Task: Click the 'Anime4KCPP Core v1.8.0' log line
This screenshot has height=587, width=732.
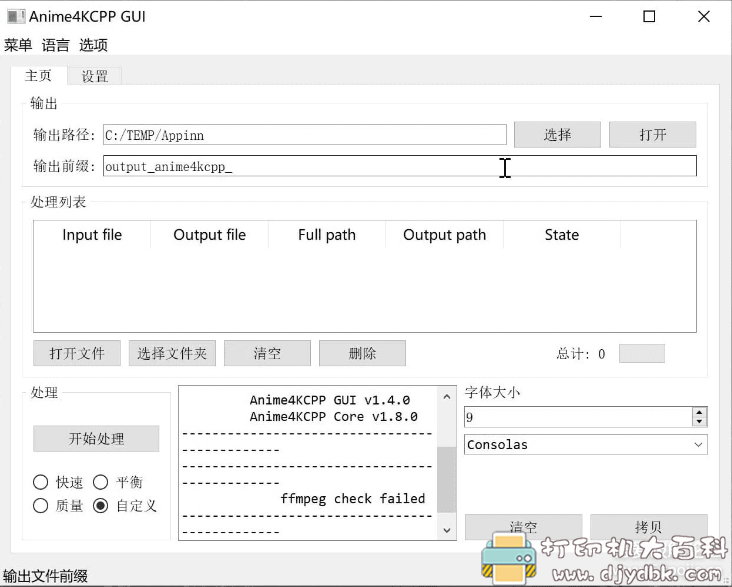Action: pyautogui.click(x=333, y=417)
